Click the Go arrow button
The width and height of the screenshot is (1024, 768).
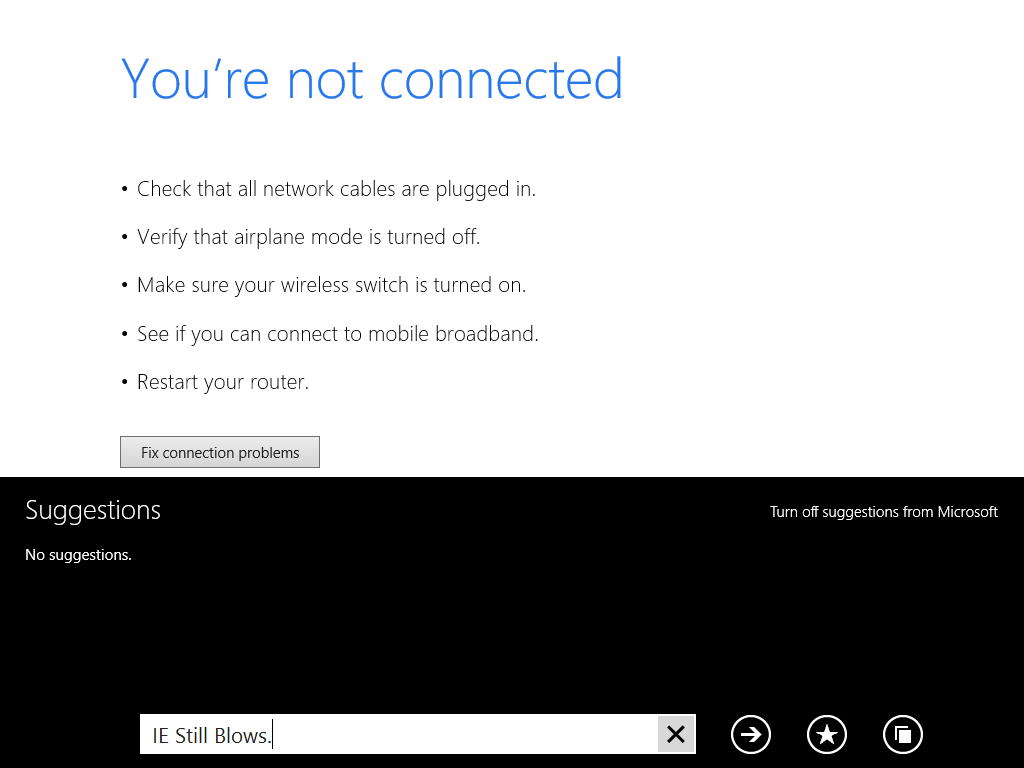point(750,734)
